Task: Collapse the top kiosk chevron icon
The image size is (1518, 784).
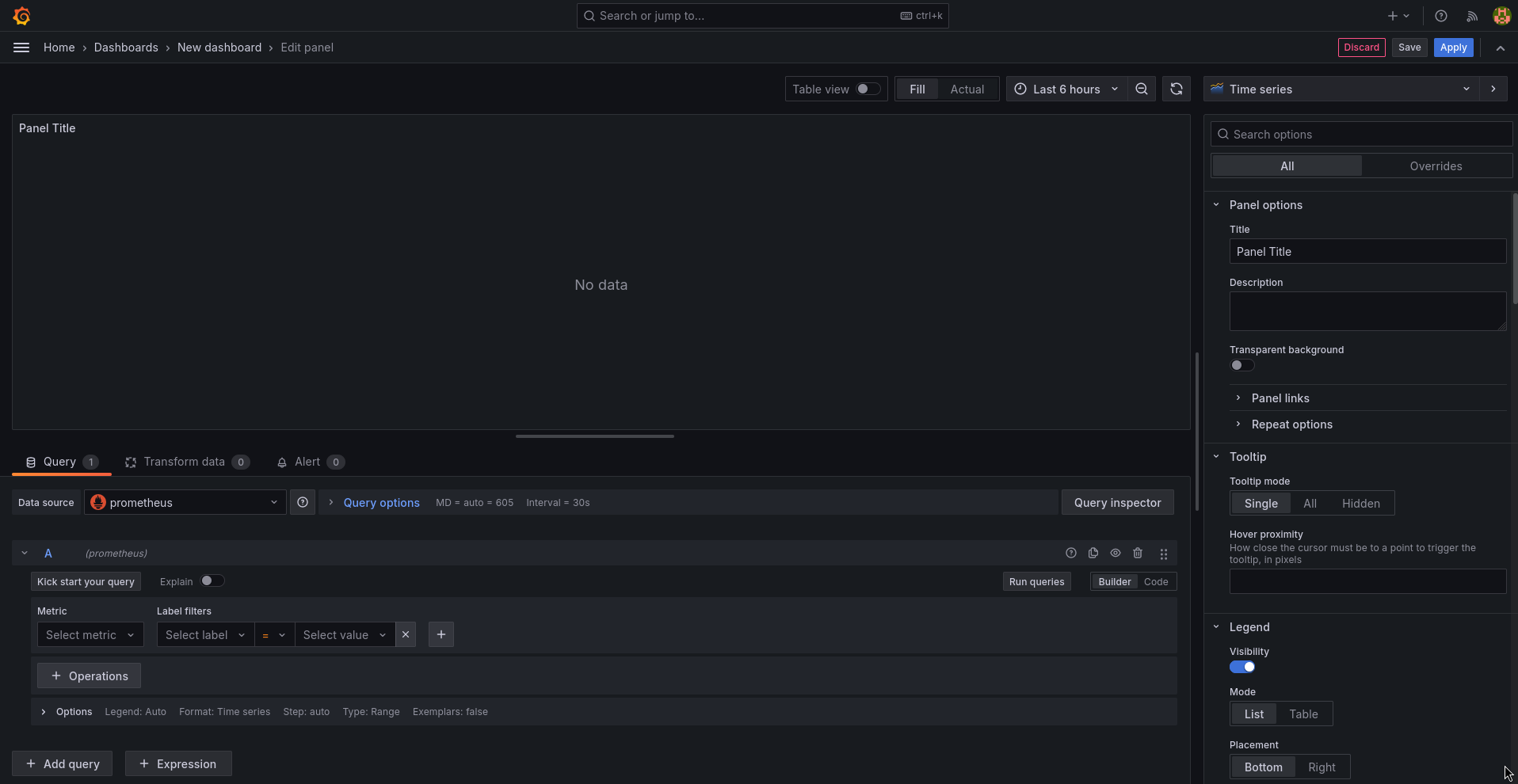Action: pos(1501,48)
